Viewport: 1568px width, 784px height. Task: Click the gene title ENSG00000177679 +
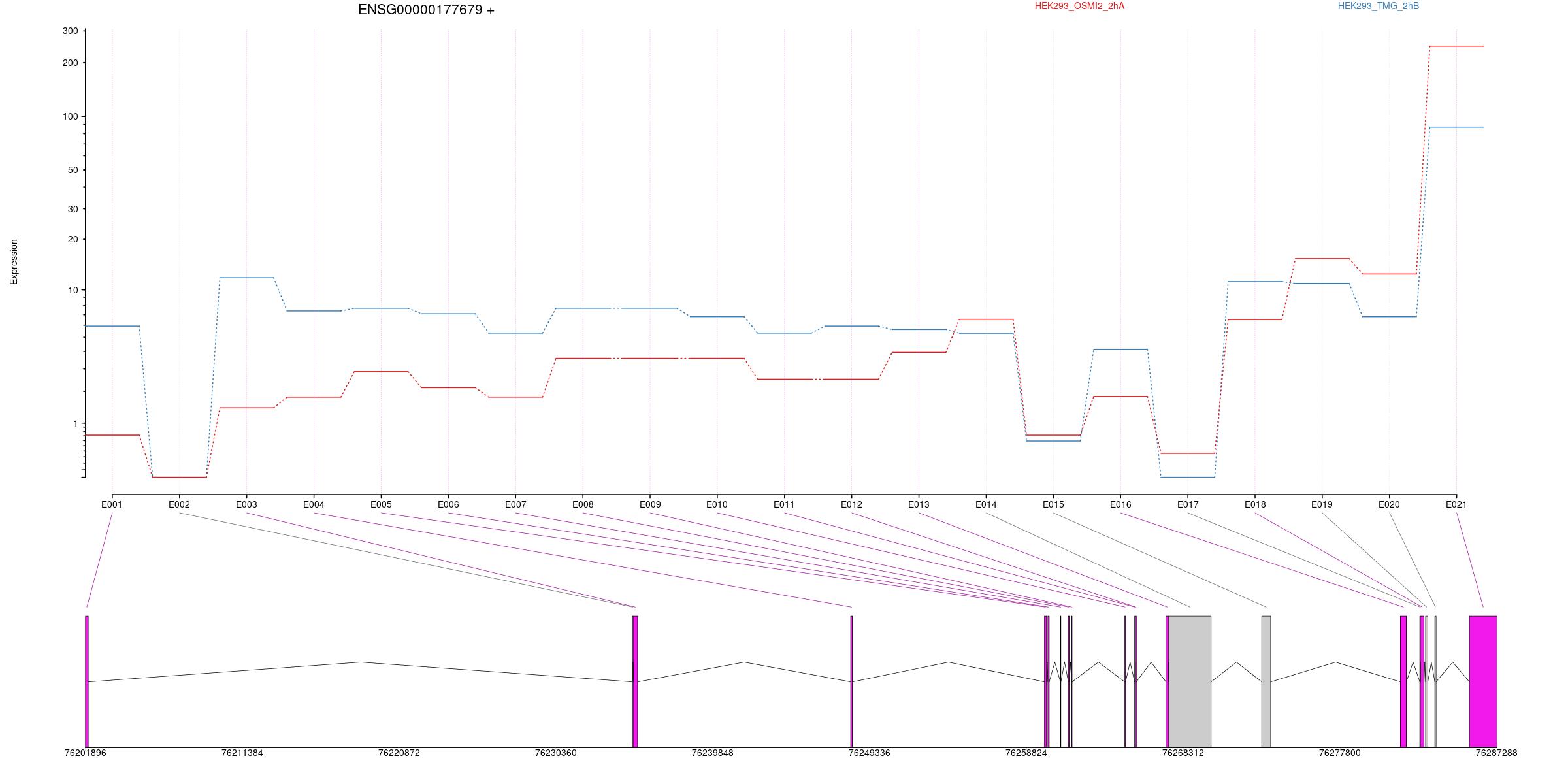[426, 10]
